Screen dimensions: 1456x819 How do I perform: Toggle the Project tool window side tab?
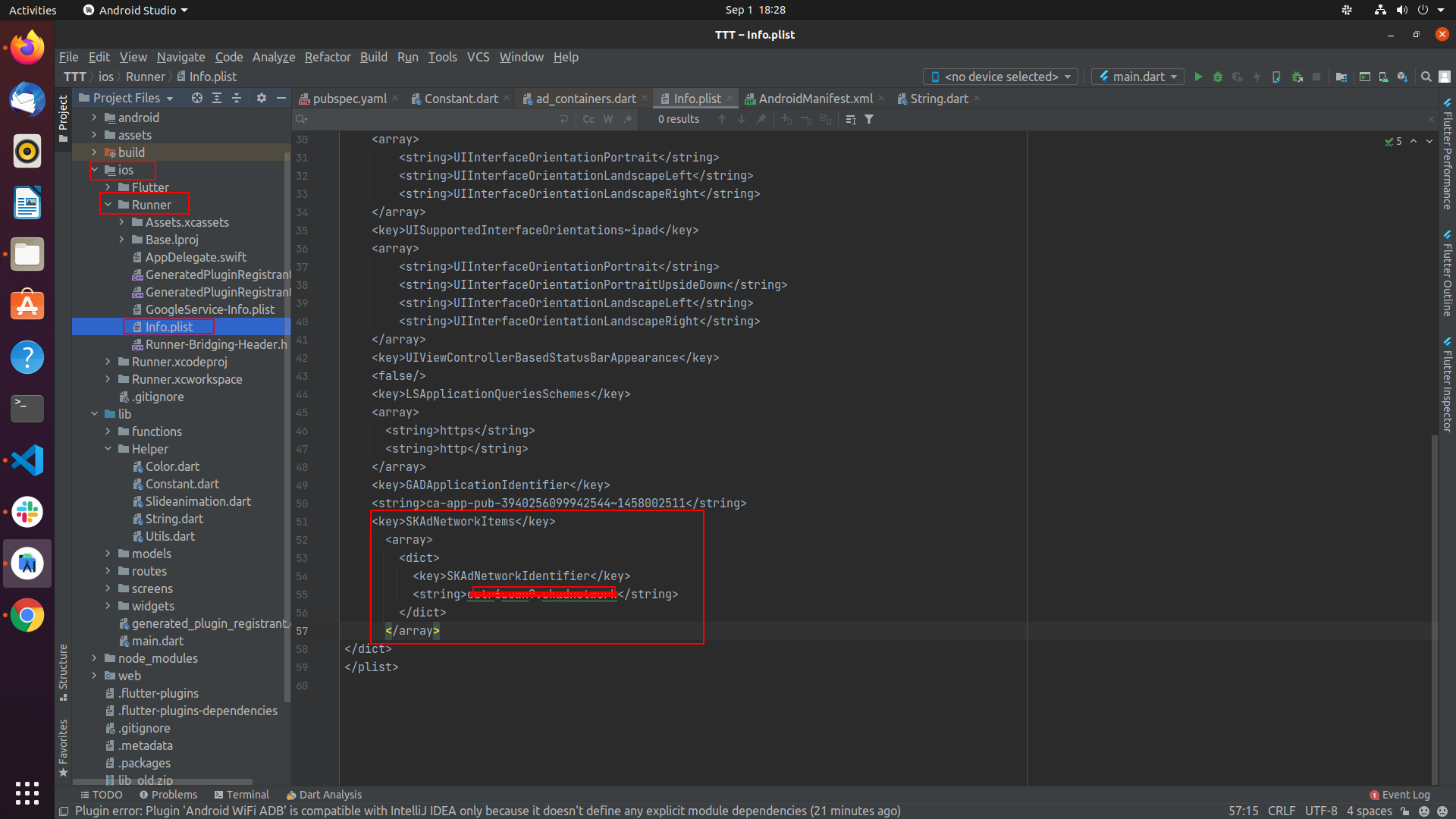click(63, 118)
